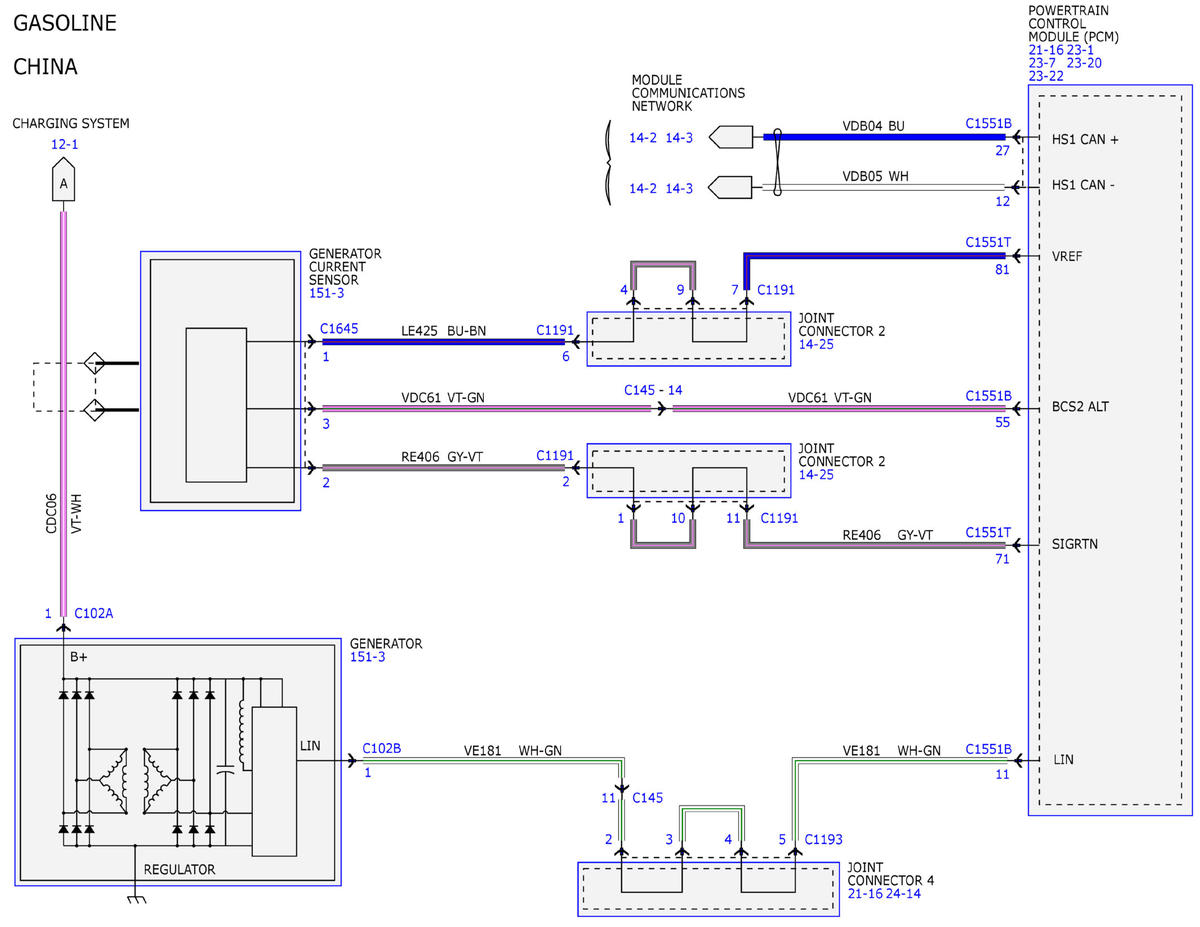
Task: Click the Charging System arrow marker A
Action: pos(64,181)
